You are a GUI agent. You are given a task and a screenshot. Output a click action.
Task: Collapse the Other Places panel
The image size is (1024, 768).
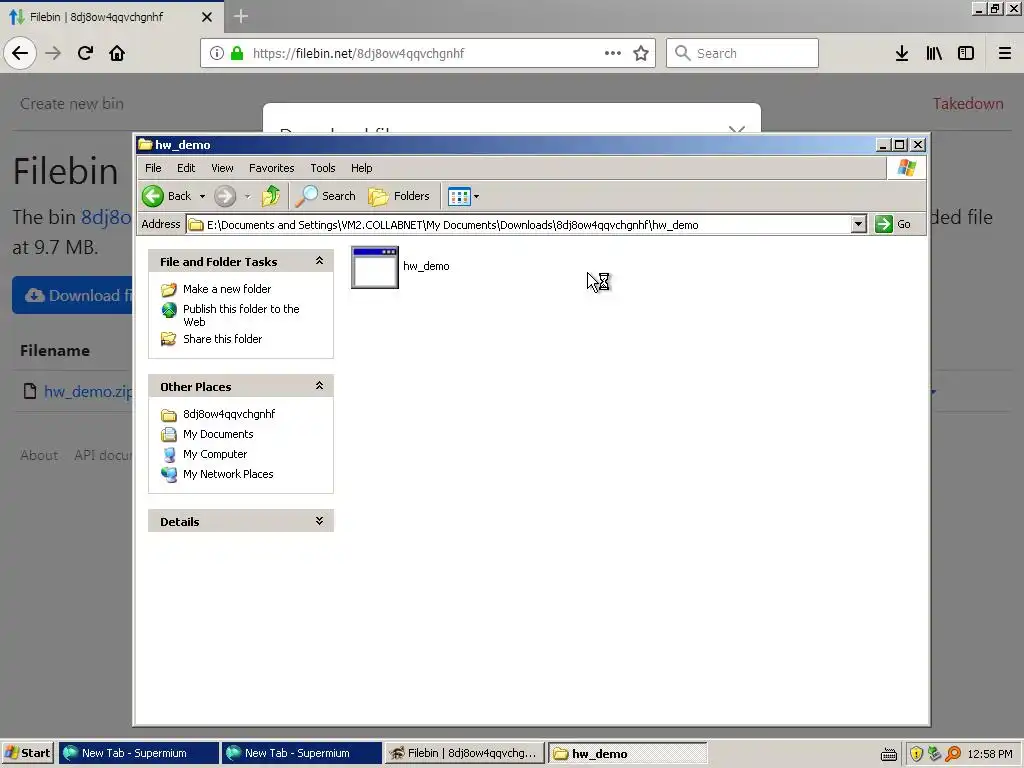319,385
